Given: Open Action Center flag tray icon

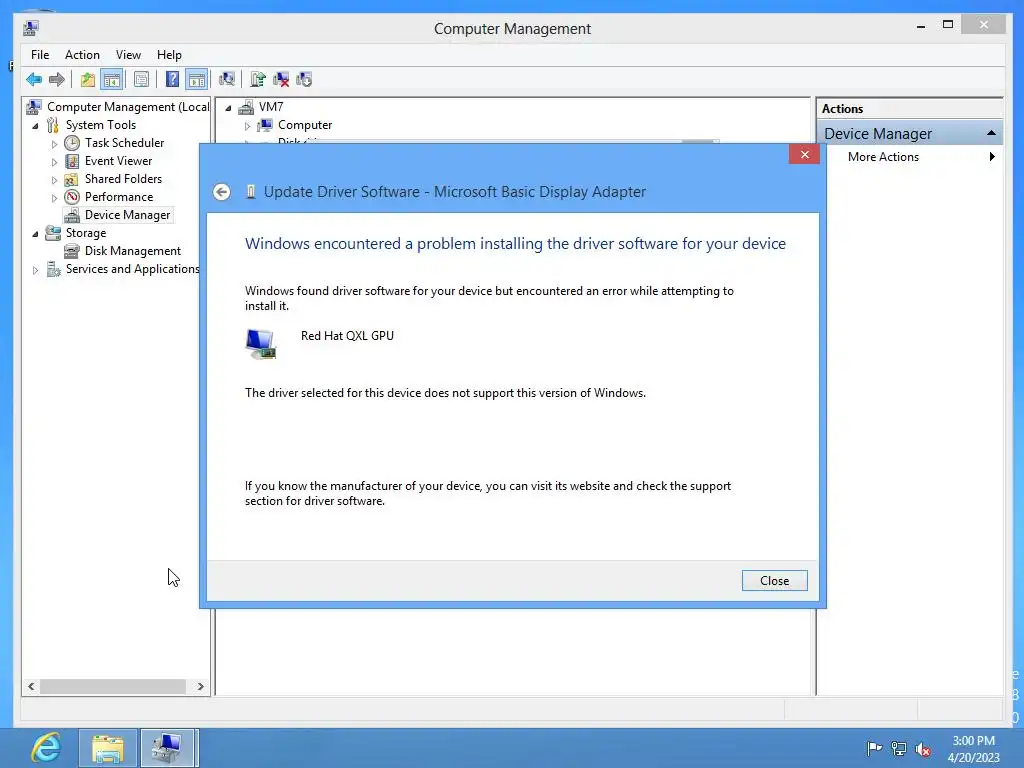Looking at the screenshot, I should coord(874,749).
